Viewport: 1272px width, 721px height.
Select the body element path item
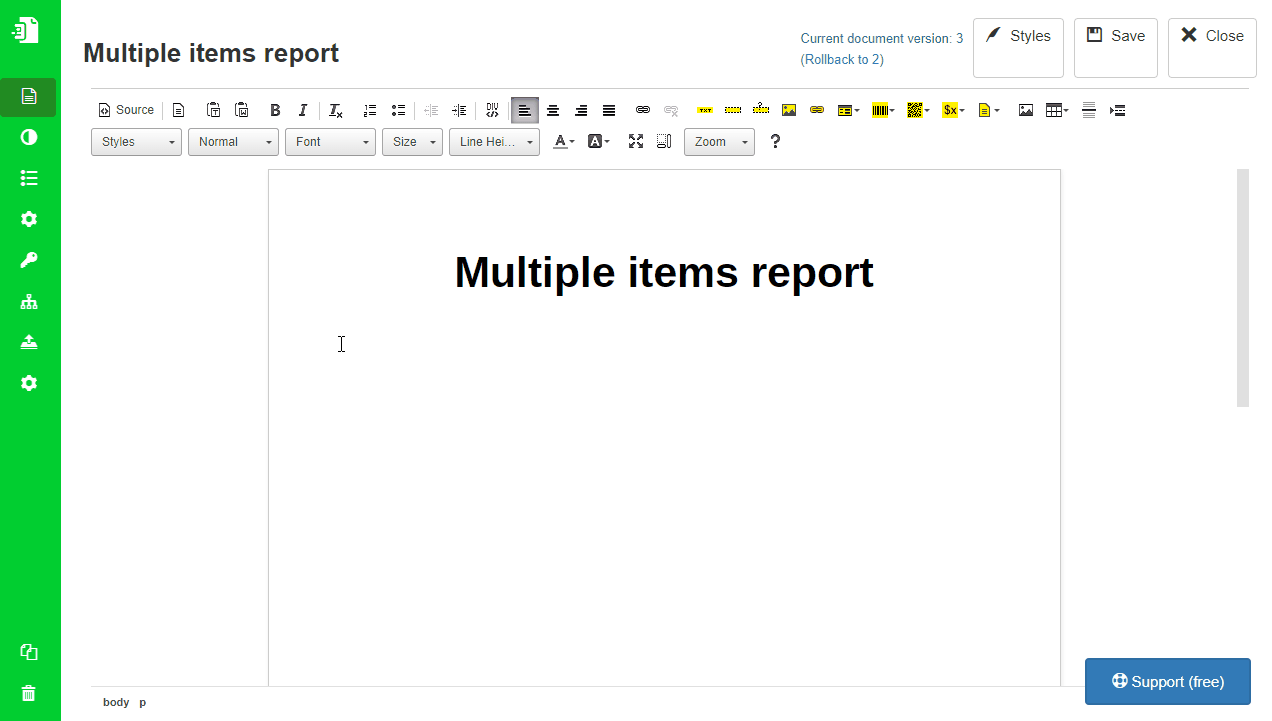116,702
